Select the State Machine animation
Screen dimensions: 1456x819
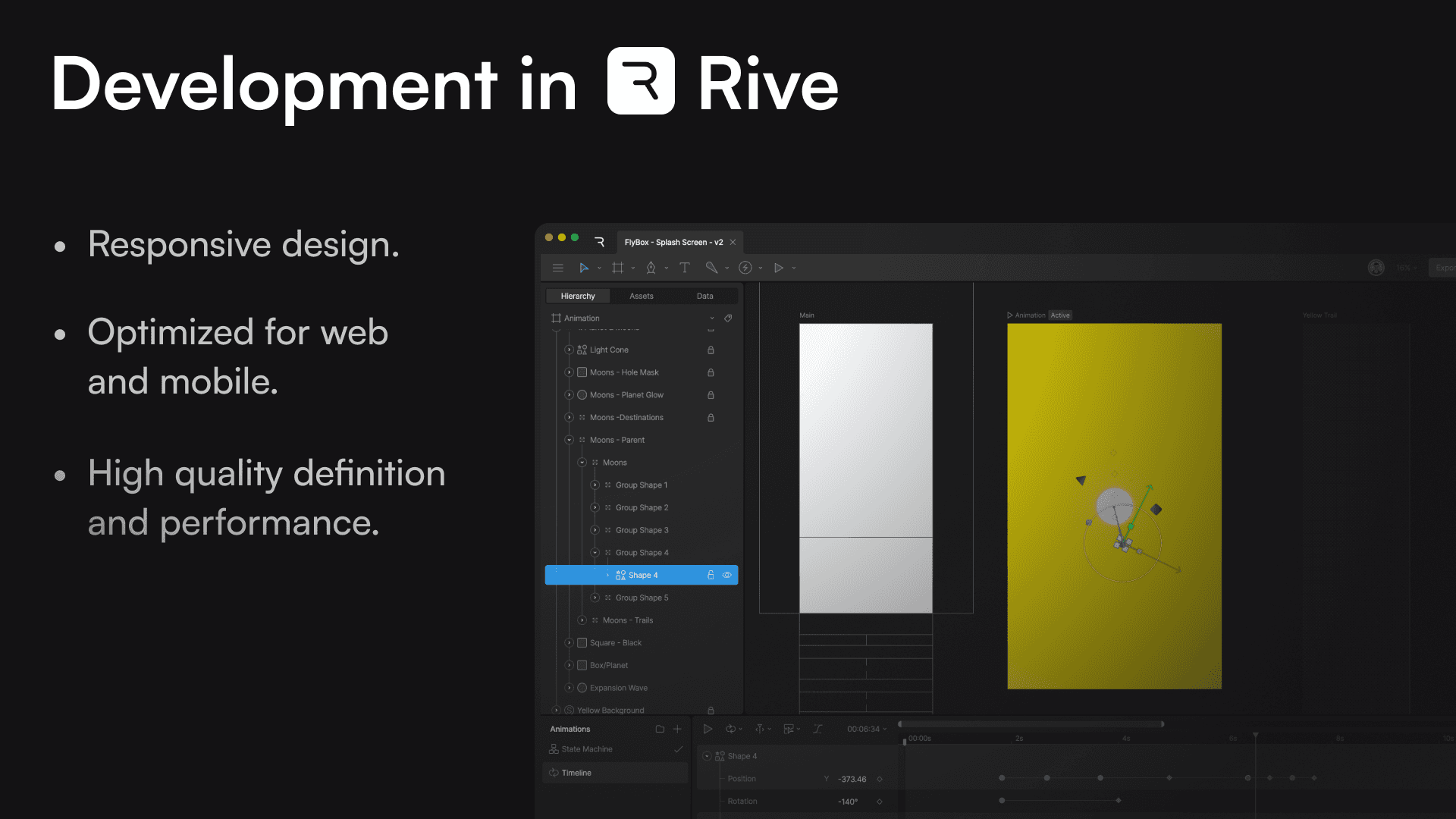pyautogui.click(x=587, y=749)
